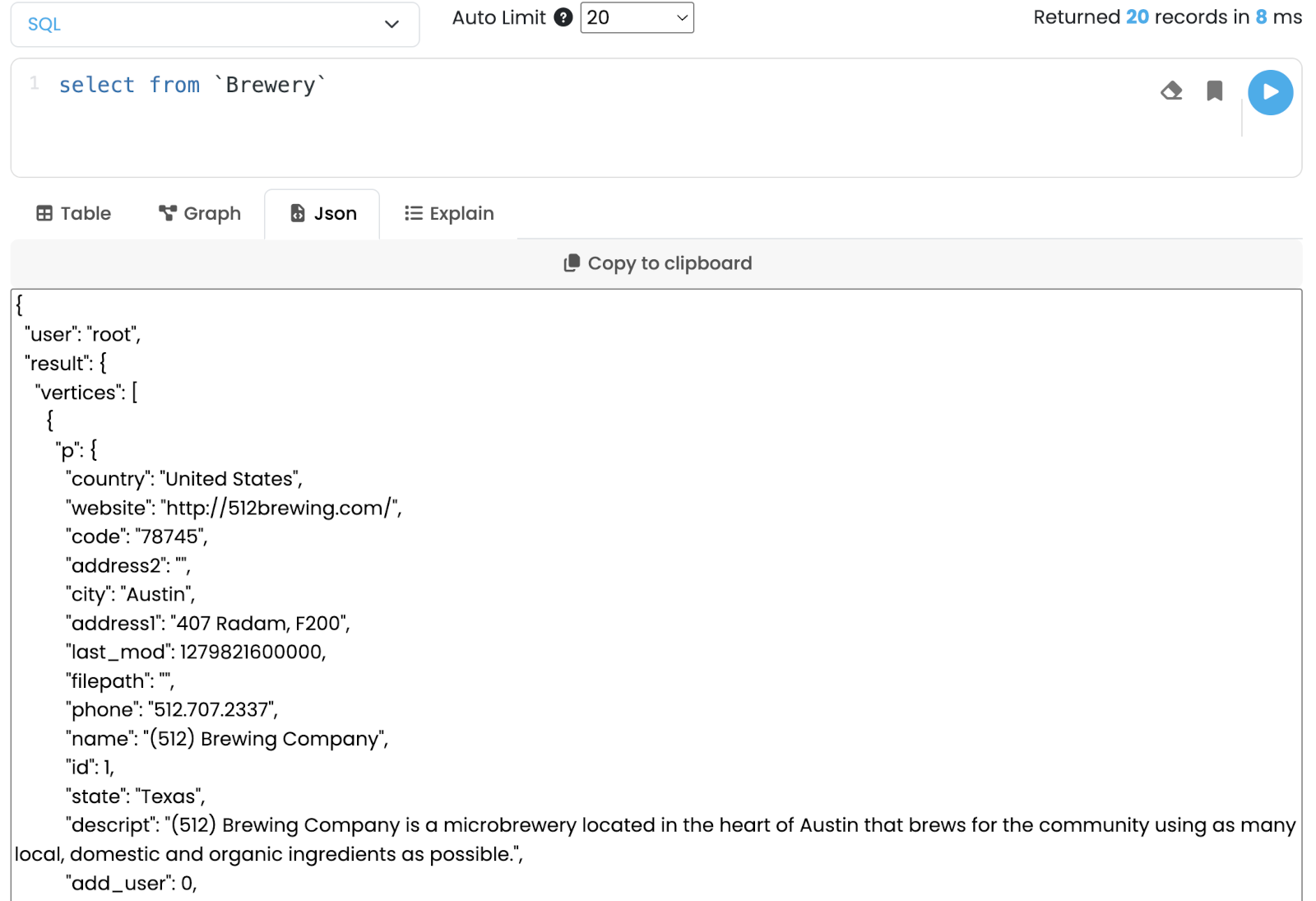
Task: Click the "id": 1 line
Action: pyautogui.click(x=90, y=767)
